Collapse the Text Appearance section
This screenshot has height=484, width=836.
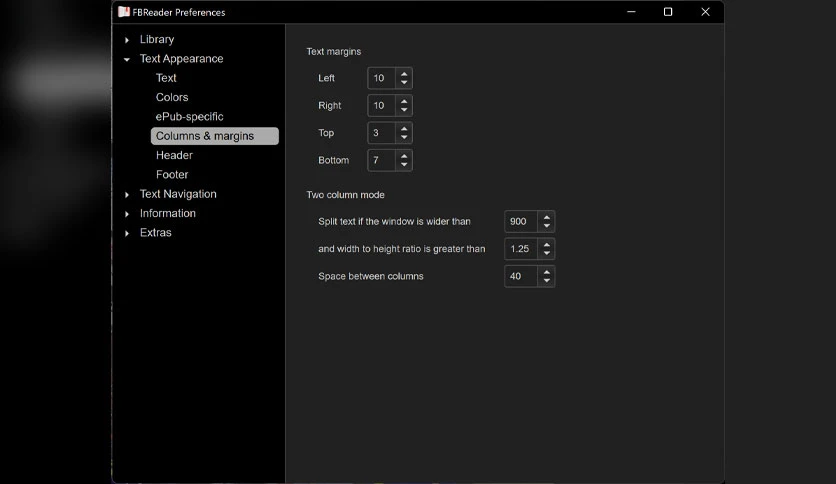[127, 59]
